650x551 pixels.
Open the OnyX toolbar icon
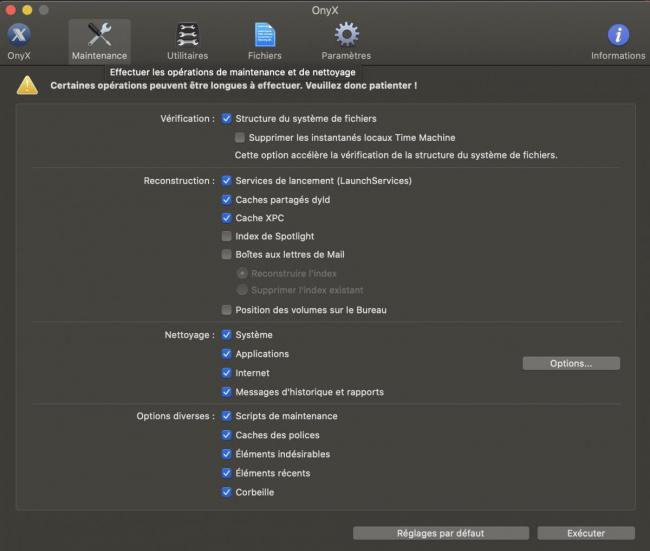18,36
